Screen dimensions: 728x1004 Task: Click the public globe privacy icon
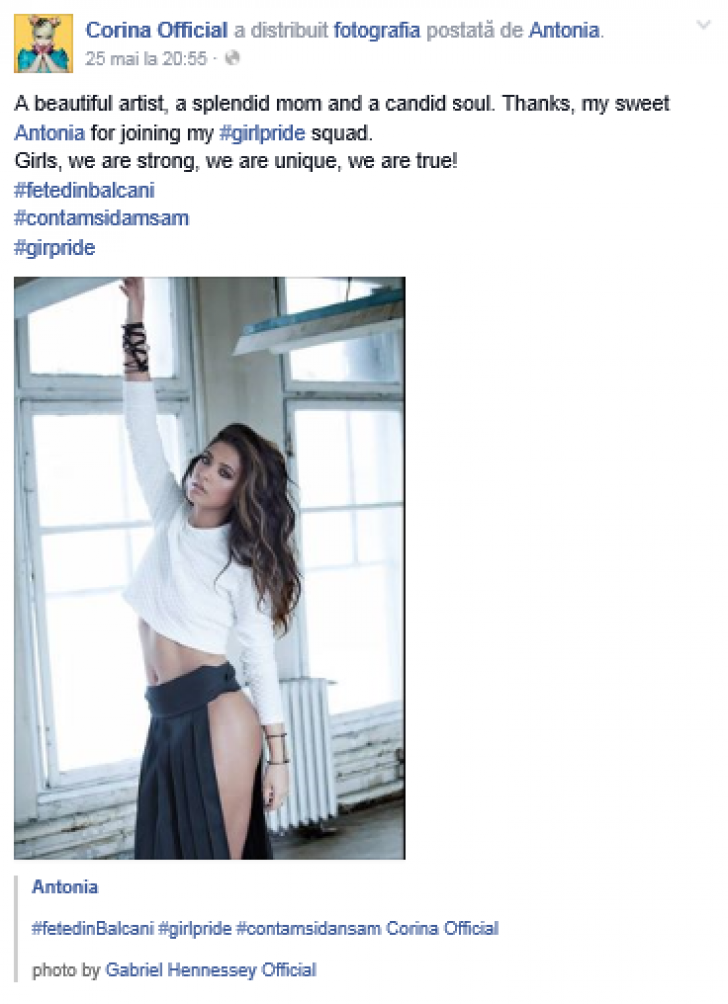coord(232,59)
